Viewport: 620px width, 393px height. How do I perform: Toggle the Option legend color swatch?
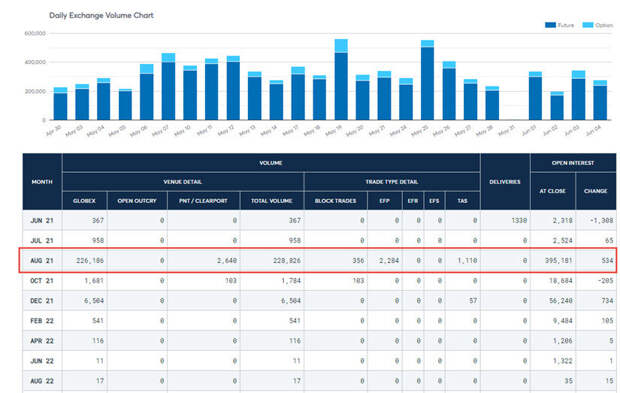(588, 25)
